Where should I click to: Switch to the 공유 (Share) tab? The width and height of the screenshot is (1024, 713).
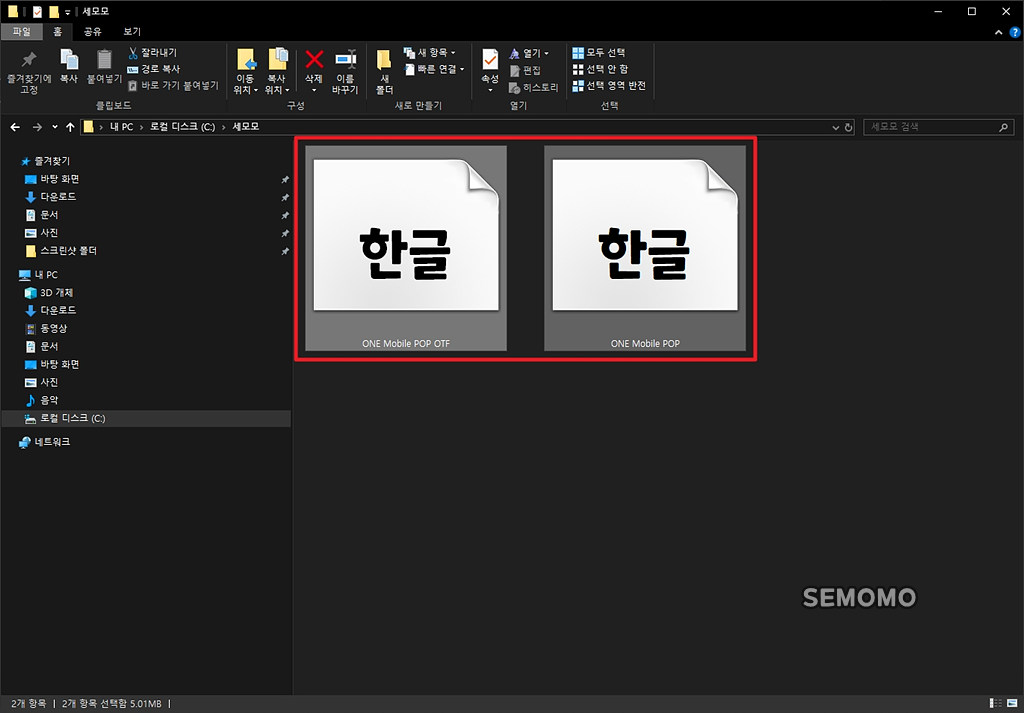click(x=93, y=31)
